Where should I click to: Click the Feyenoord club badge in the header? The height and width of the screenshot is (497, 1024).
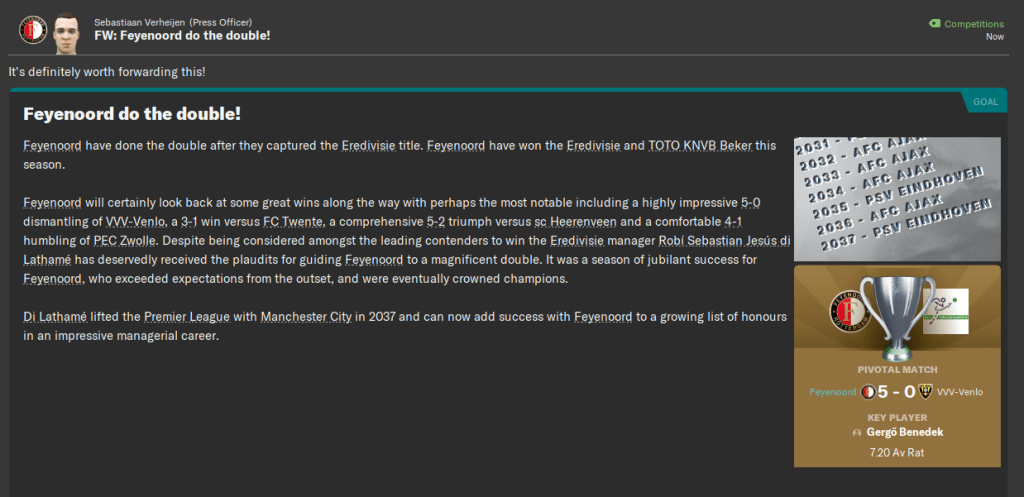[x=33, y=30]
